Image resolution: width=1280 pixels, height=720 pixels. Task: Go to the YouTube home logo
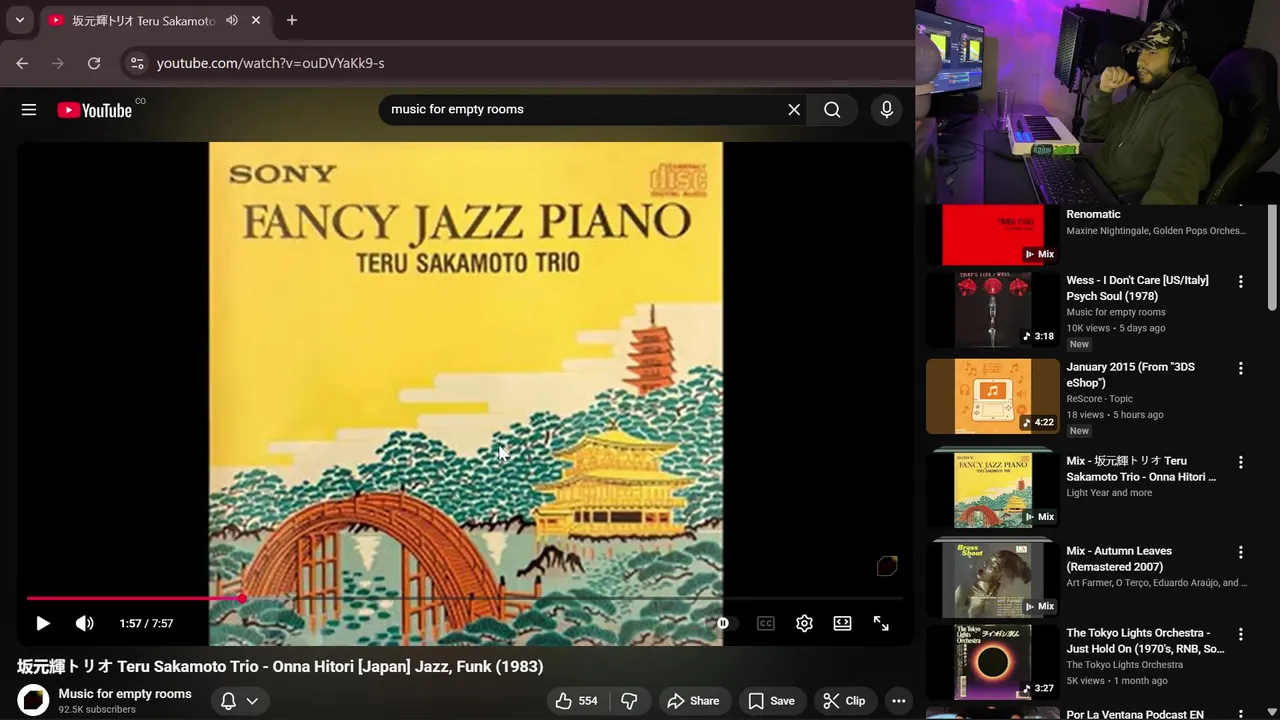pos(95,110)
